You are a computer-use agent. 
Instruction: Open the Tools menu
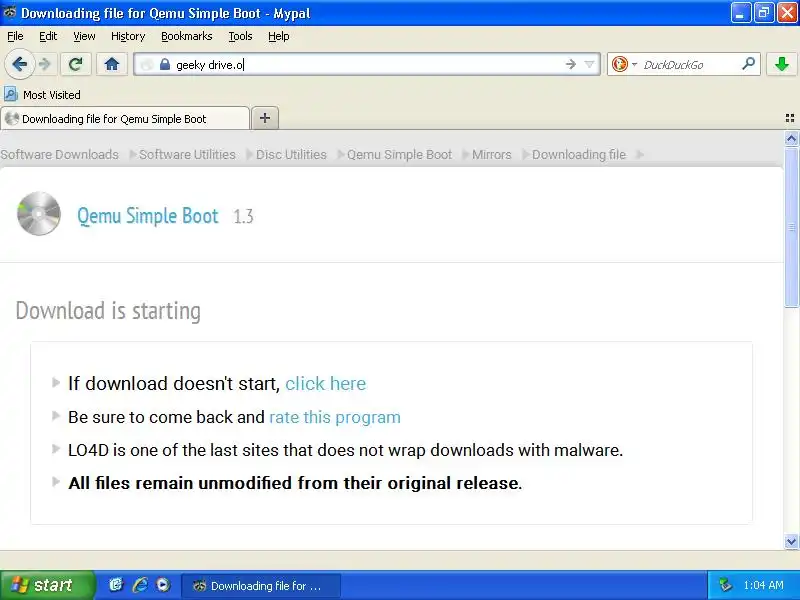pos(240,36)
